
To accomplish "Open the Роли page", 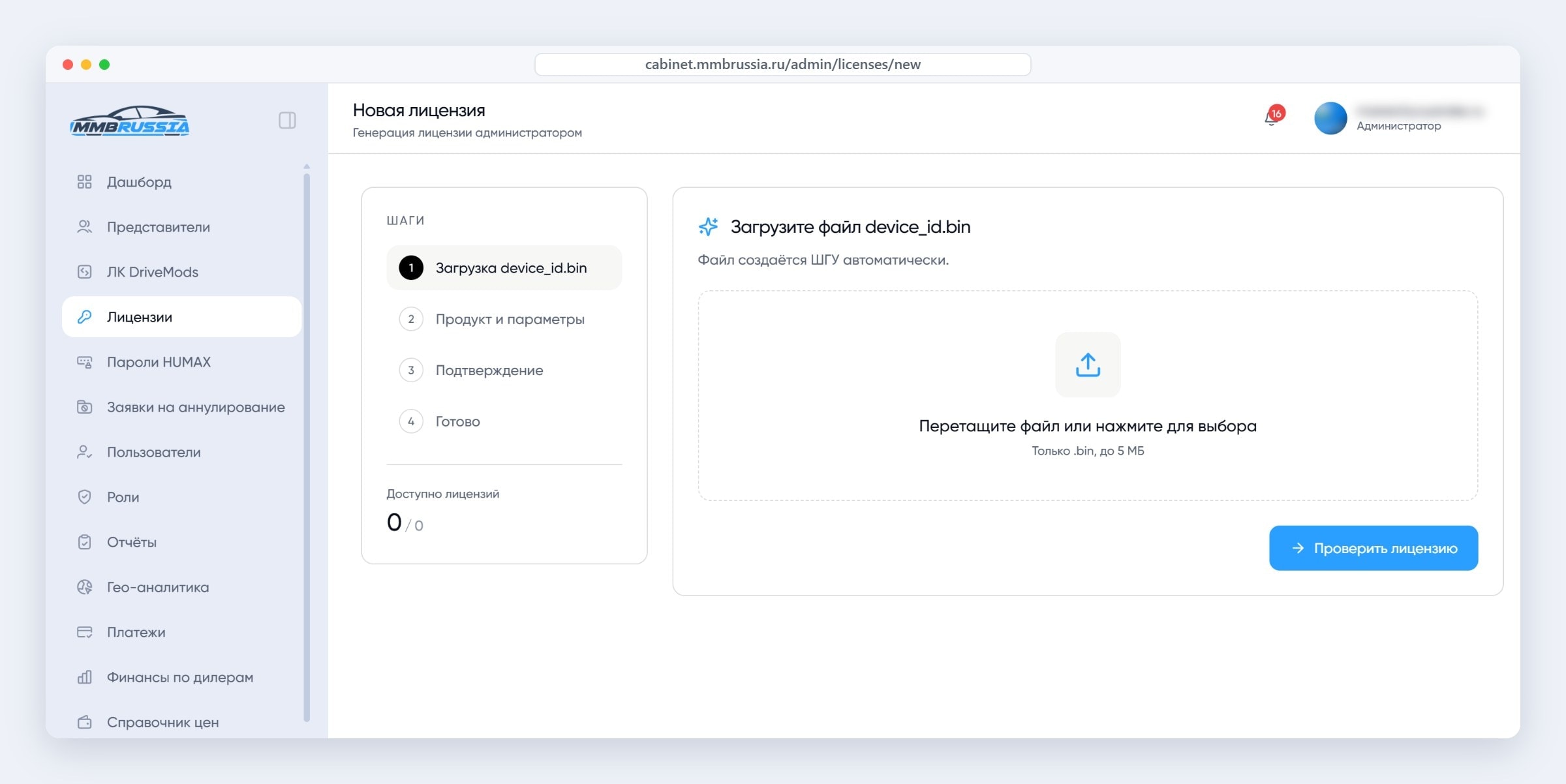I will 181,497.
